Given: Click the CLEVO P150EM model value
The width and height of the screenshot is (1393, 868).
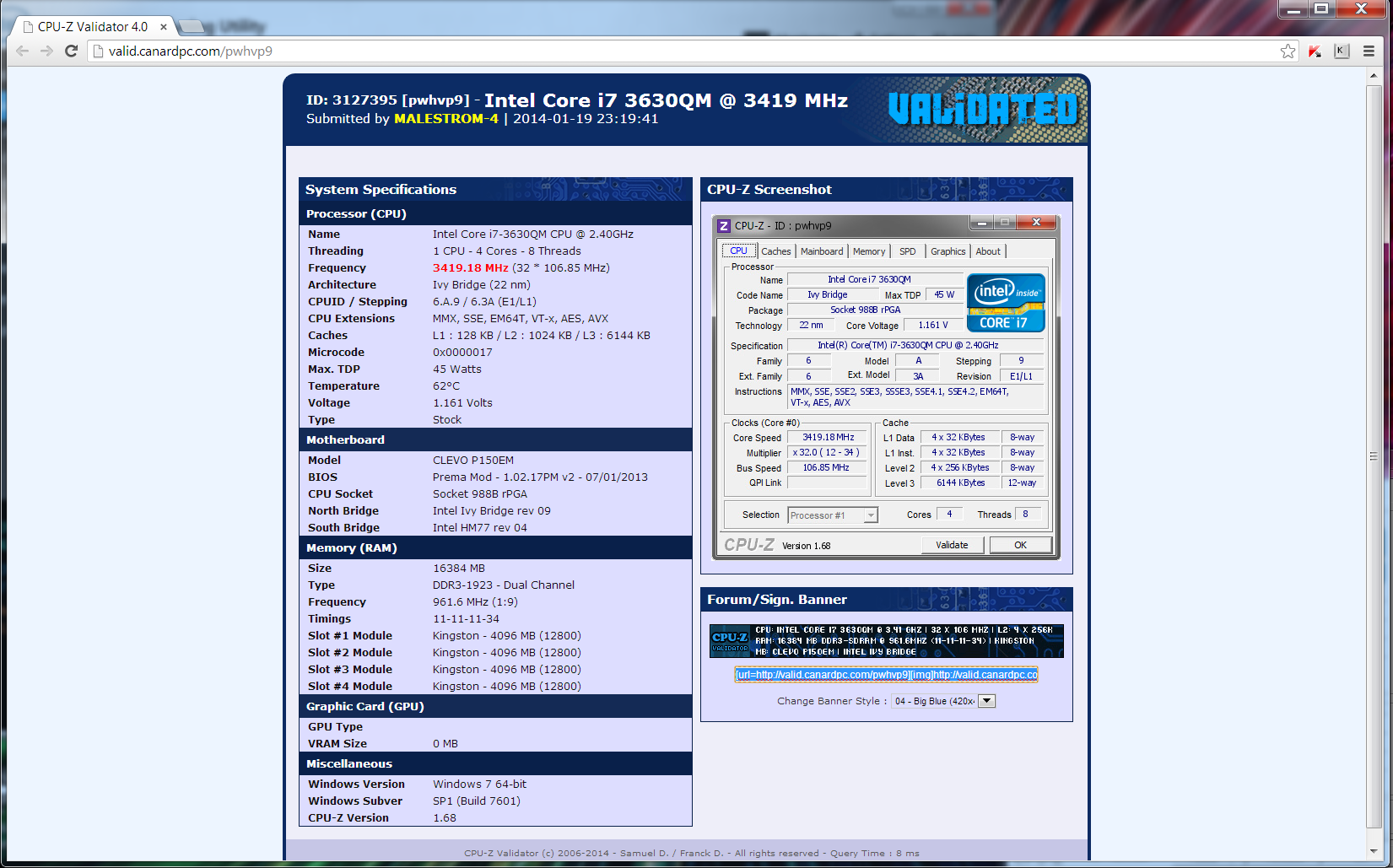Looking at the screenshot, I should [473, 460].
